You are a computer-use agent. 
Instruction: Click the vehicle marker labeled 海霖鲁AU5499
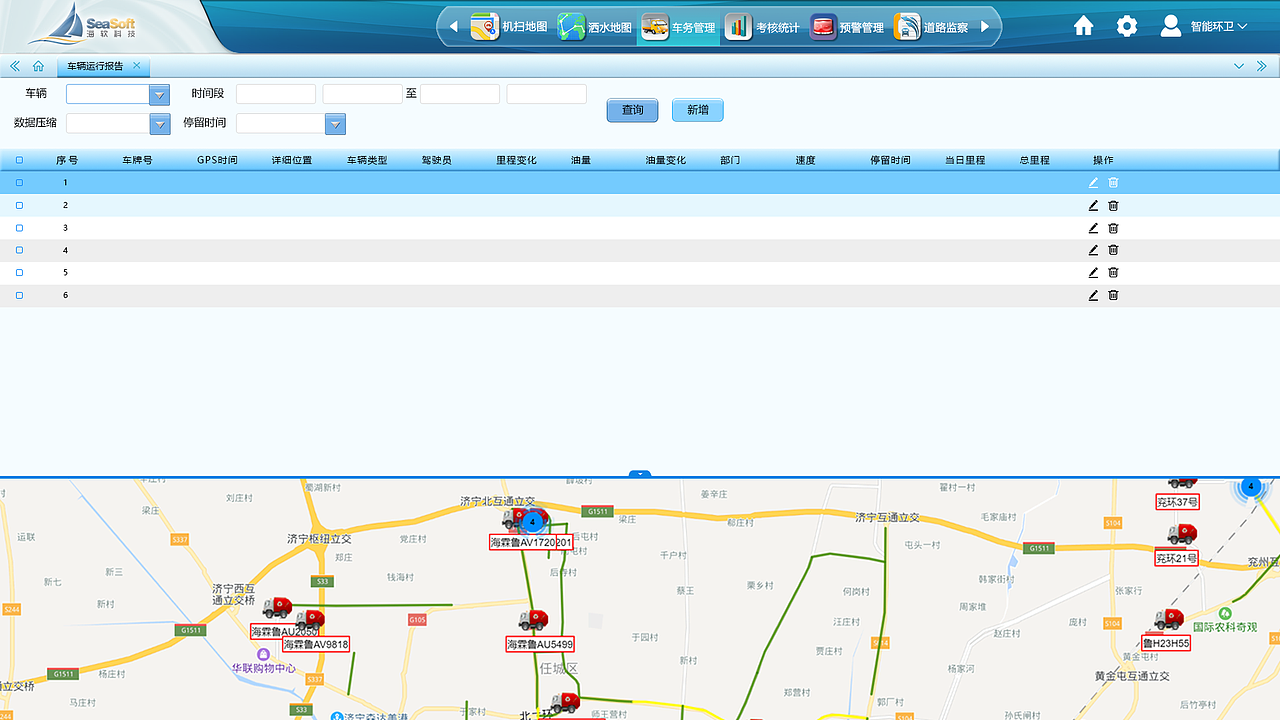pos(533,620)
